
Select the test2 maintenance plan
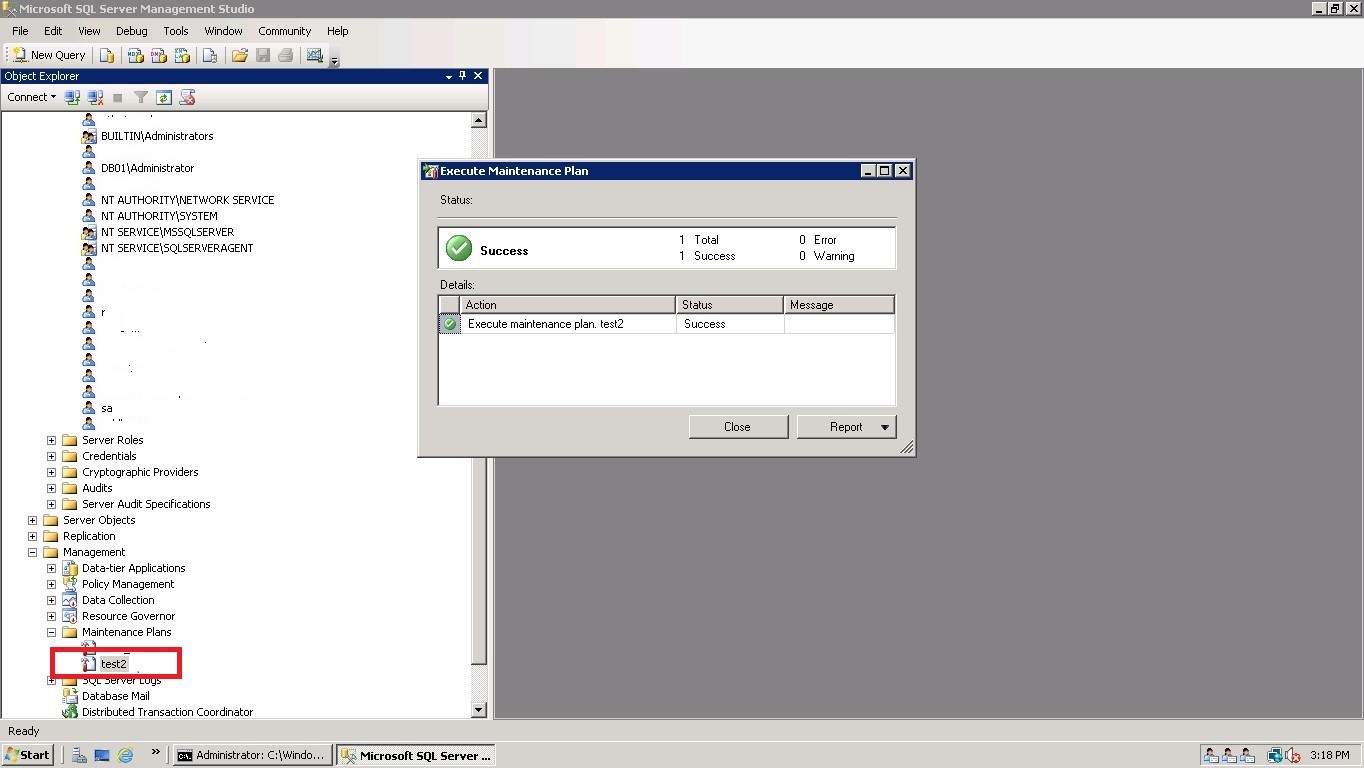[113, 664]
